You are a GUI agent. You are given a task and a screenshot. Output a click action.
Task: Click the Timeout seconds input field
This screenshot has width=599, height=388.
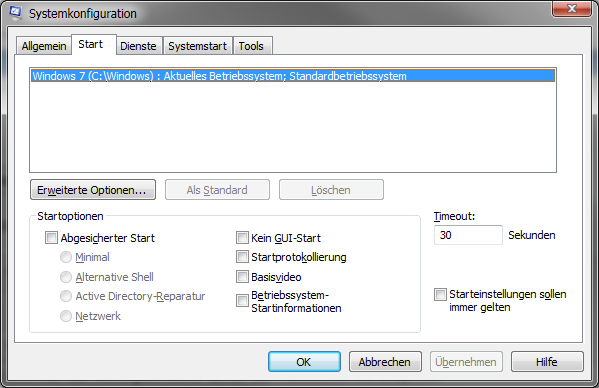pyautogui.click(x=468, y=235)
